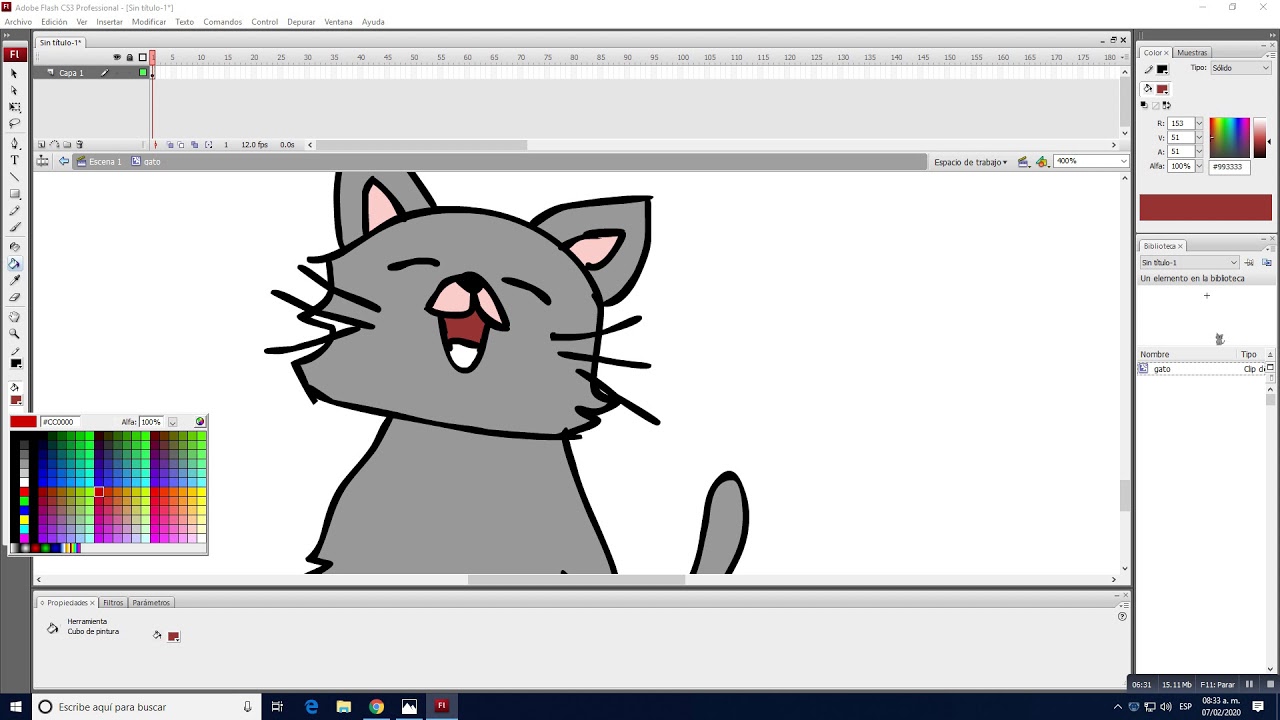This screenshot has height=720, width=1280.
Task: Select the white arrow Subselection tool
Action: pyautogui.click(x=14, y=90)
